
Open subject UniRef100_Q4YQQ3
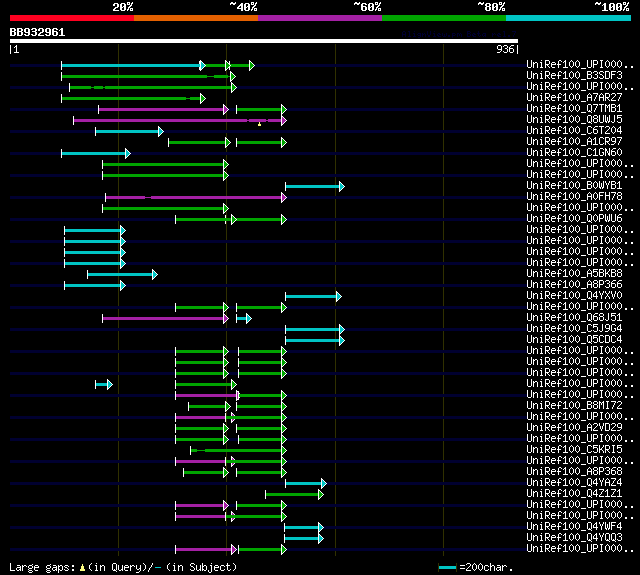point(574,538)
